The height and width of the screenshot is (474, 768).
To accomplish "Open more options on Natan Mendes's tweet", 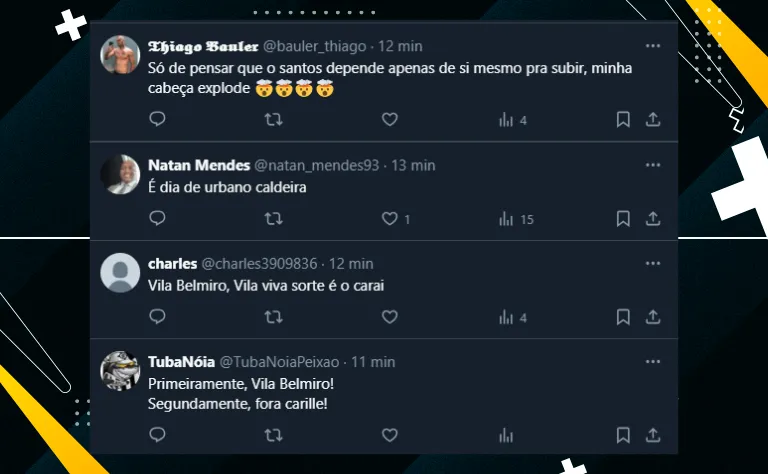I will click(x=652, y=165).
